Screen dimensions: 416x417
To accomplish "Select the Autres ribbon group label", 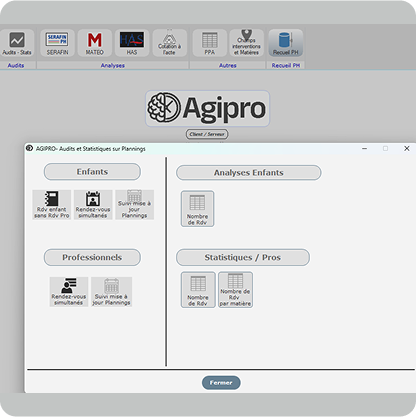I will (228, 65).
